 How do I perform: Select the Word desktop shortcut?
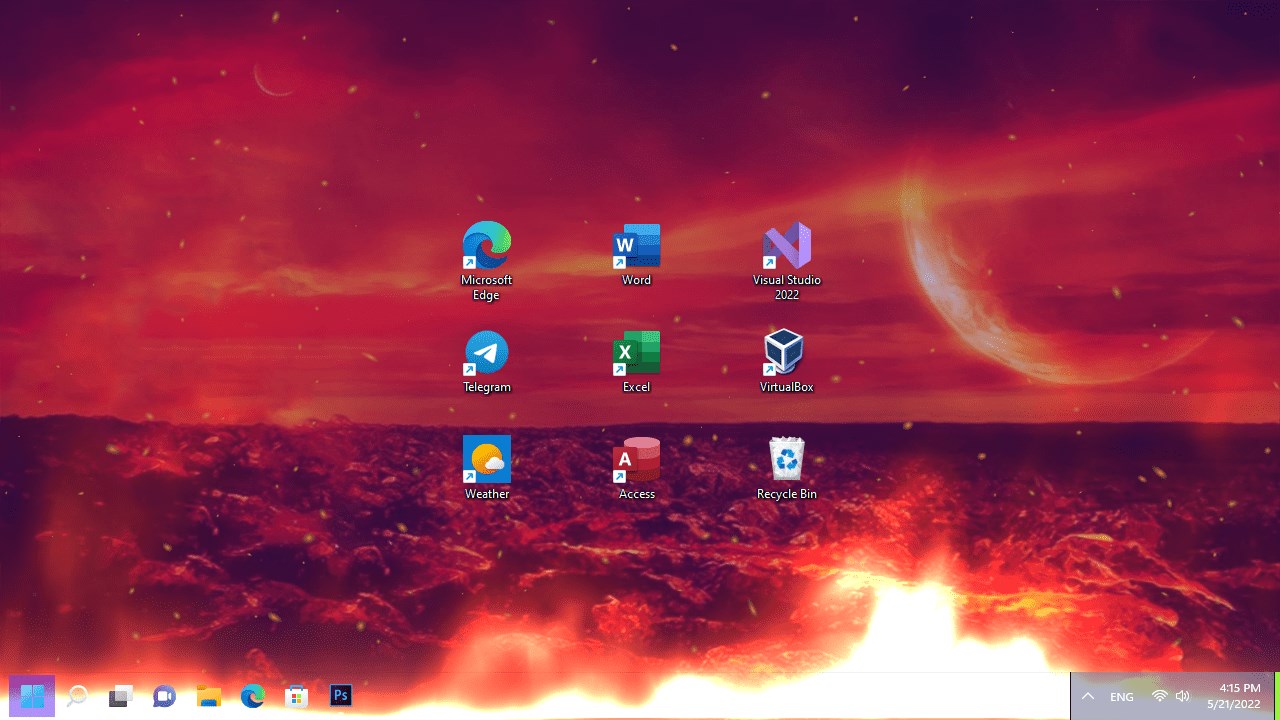click(637, 254)
